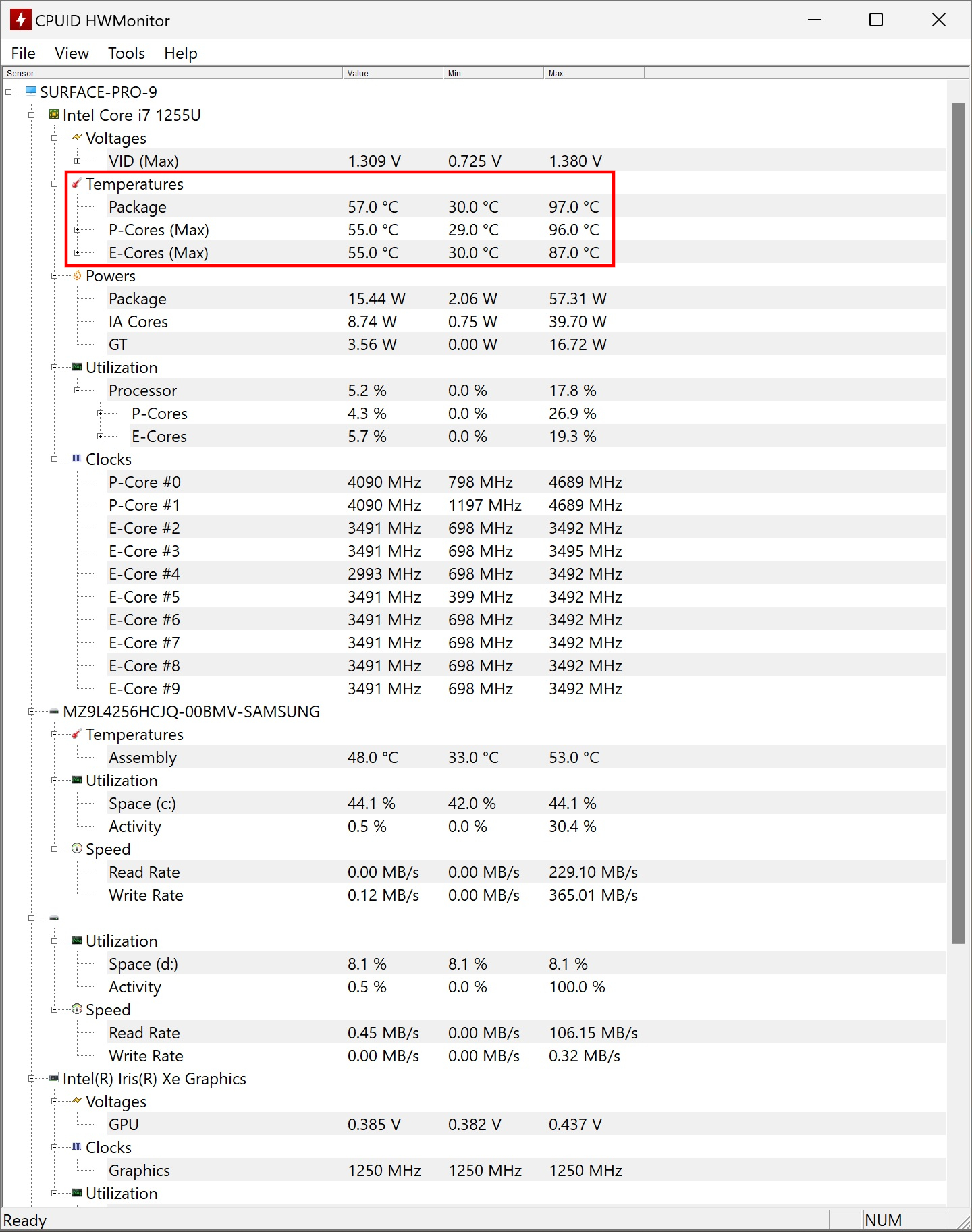Click the Iris Xe Clocks waveform icon
The height and width of the screenshot is (1232, 972).
coord(77,1147)
